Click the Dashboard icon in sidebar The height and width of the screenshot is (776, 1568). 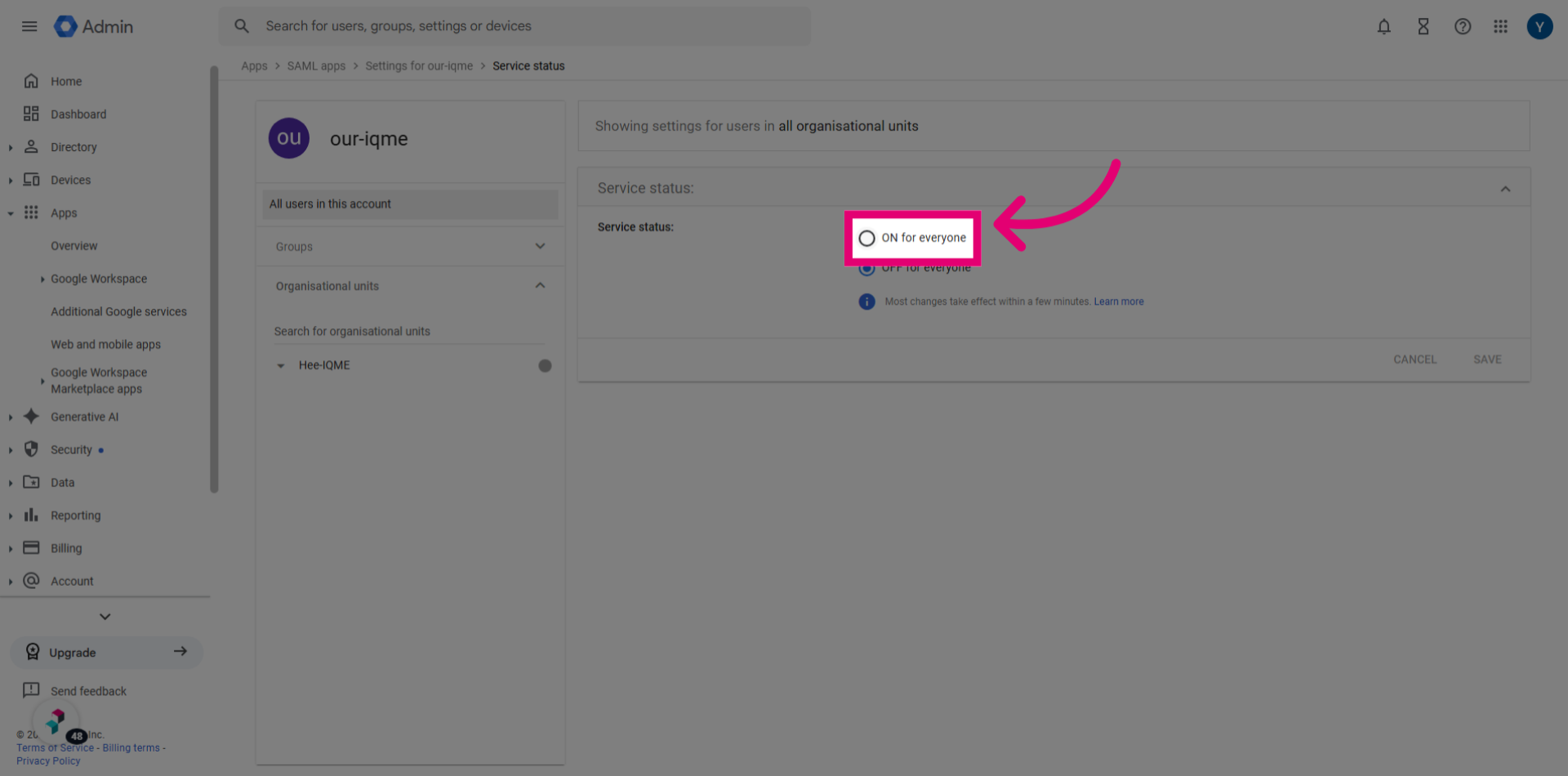coord(31,114)
